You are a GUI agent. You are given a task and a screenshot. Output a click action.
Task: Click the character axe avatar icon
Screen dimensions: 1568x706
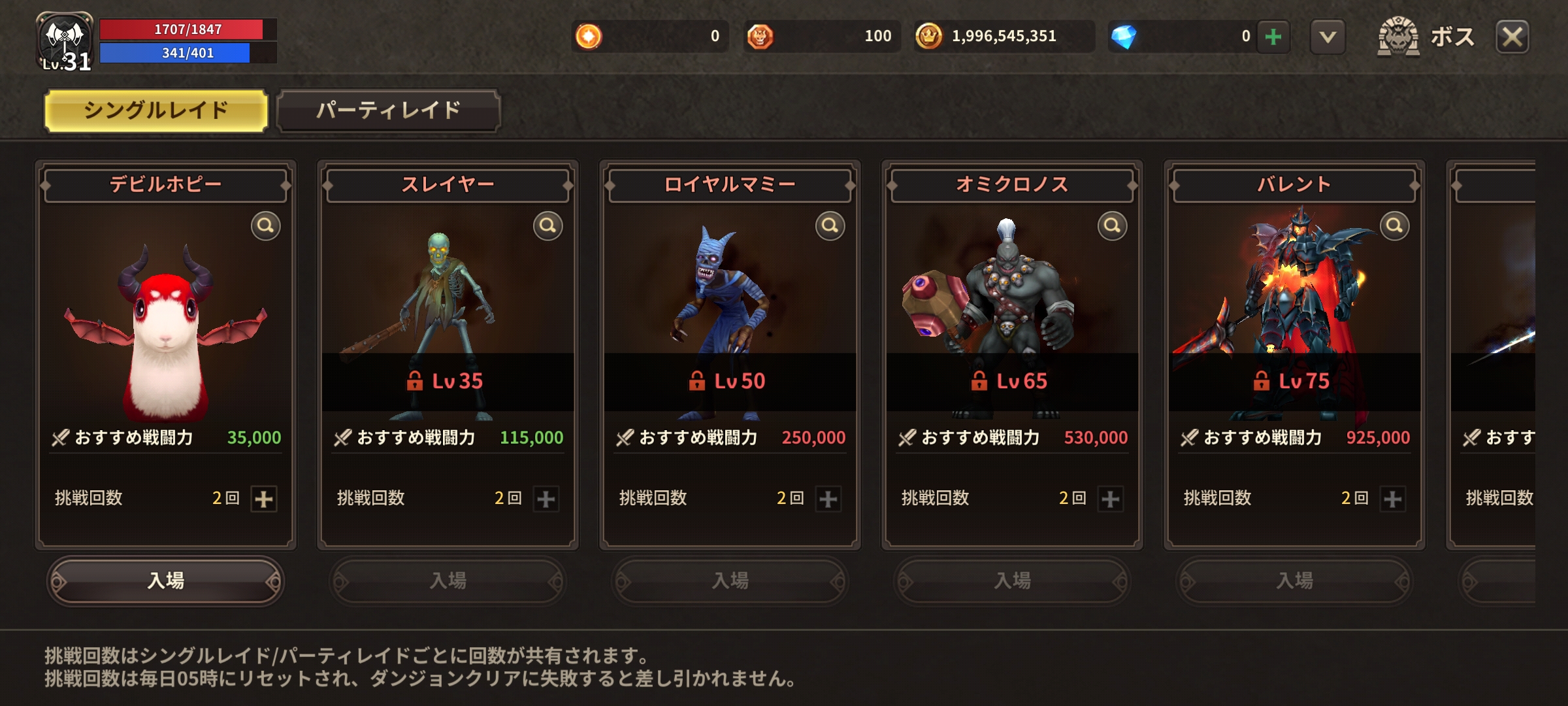coord(64,41)
